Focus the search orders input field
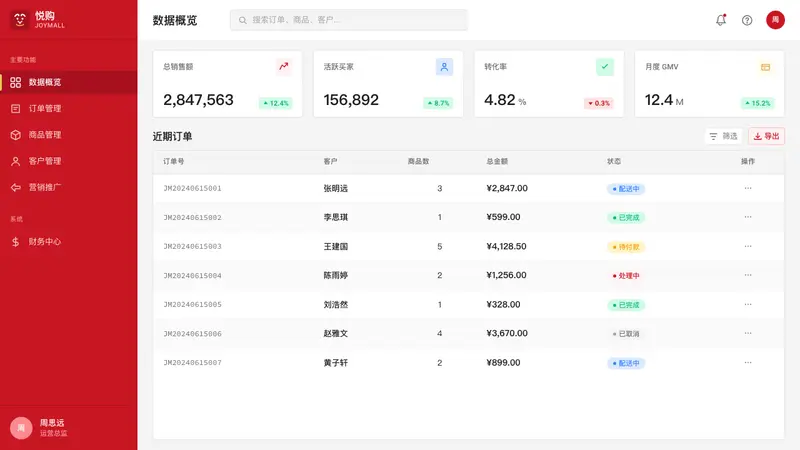This screenshot has width=800, height=450. (x=348, y=20)
